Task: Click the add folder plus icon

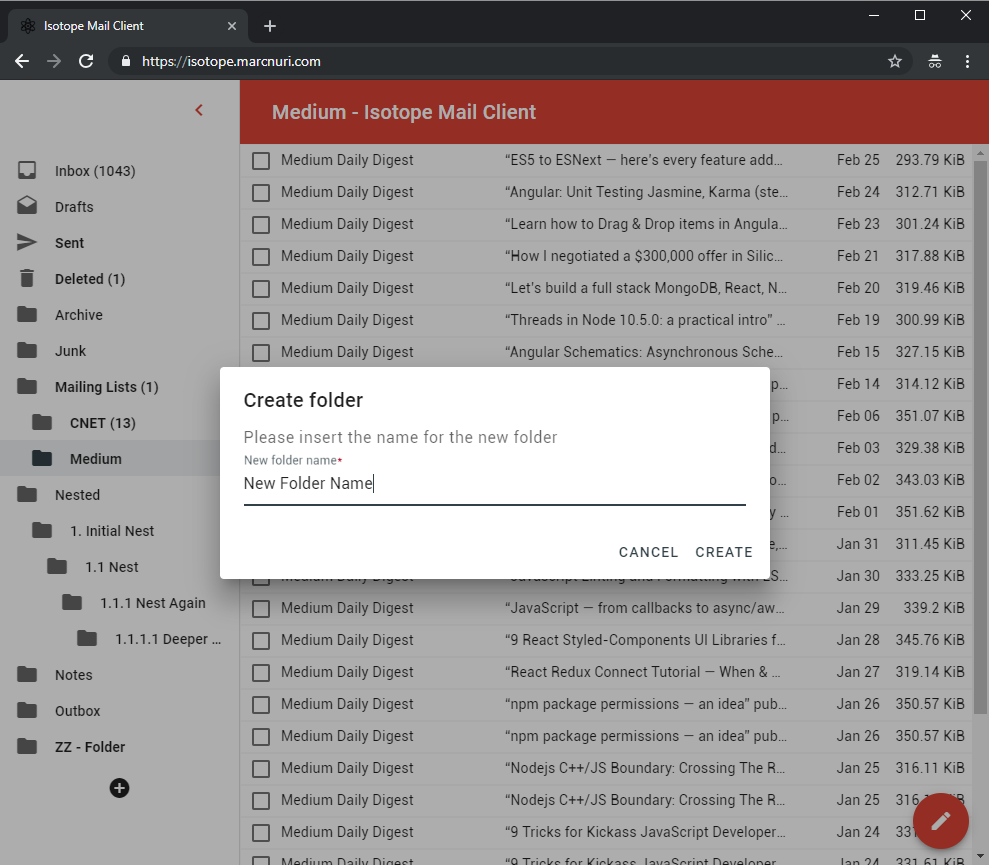Action: point(119,787)
